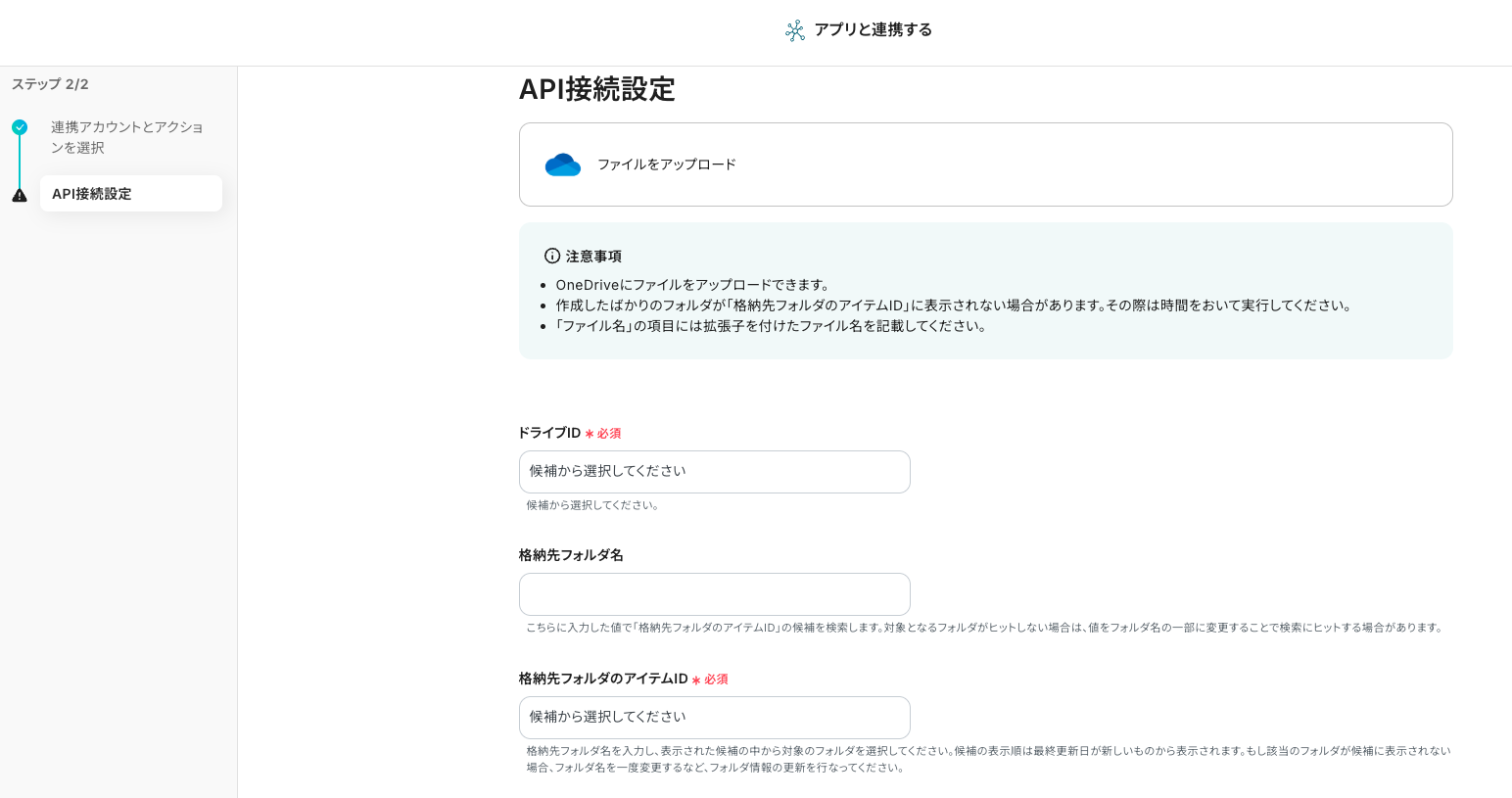Click the 格納先フォルダ名 input field
Screen dimensions: 1512x798
715,594
